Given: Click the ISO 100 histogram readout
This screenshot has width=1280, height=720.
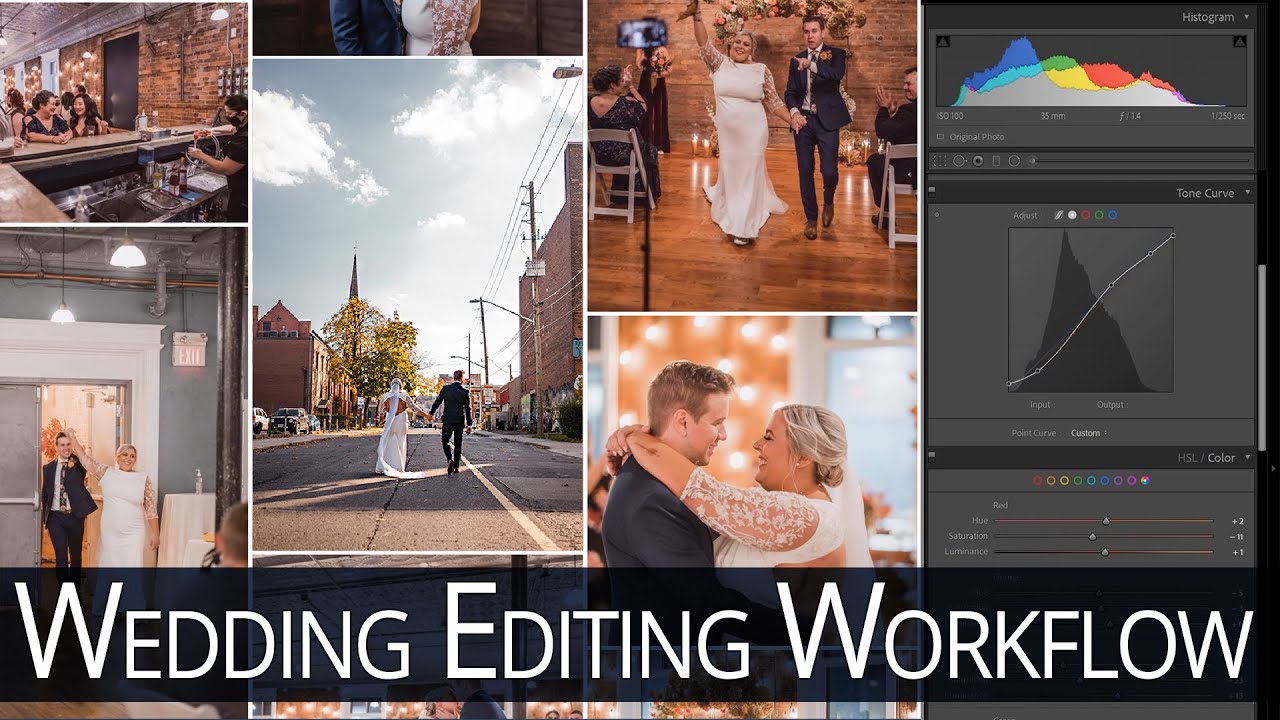Looking at the screenshot, I should click(x=951, y=116).
